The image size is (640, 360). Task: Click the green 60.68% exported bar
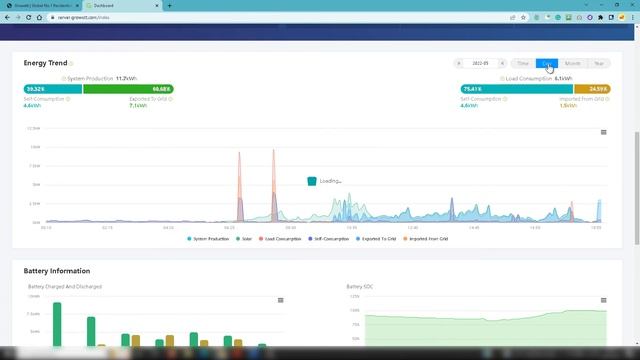(x=129, y=89)
